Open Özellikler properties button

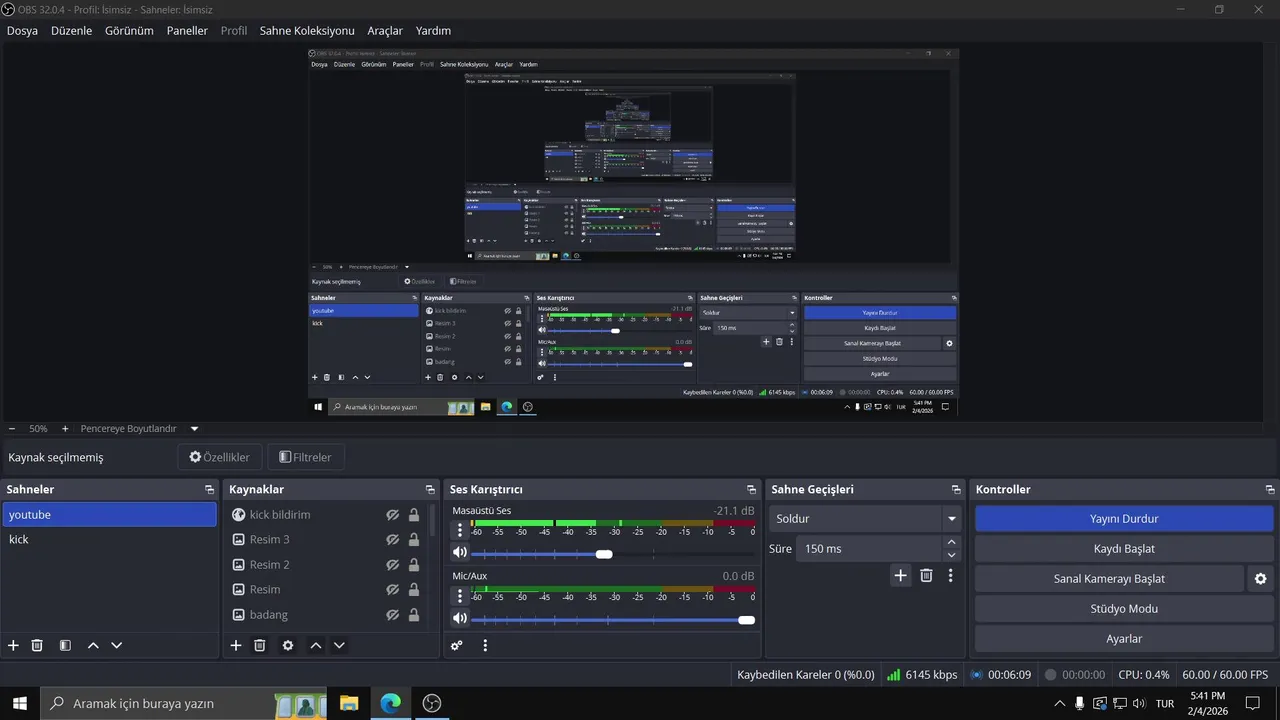click(x=220, y=457)
